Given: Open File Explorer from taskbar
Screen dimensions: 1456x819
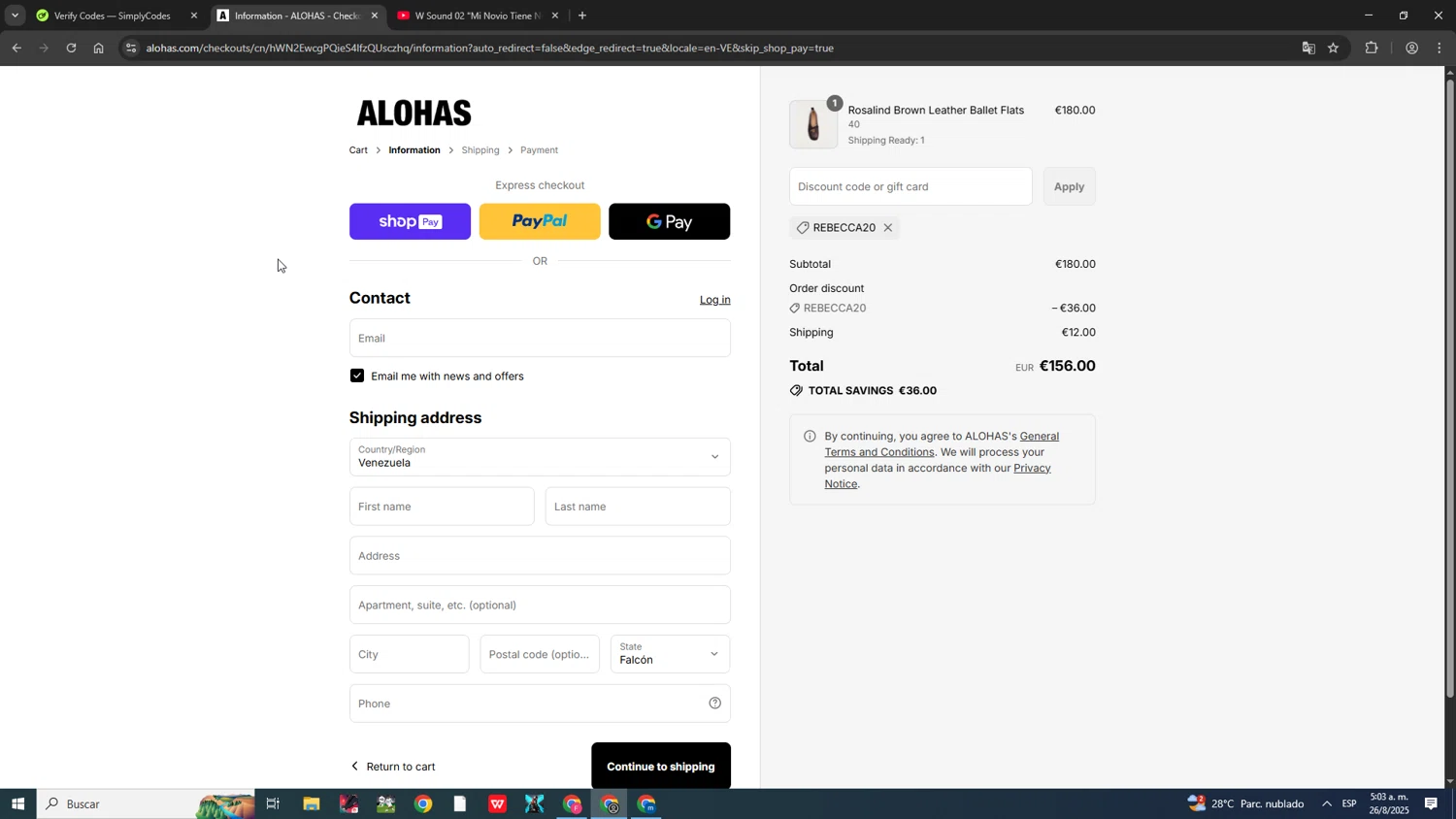Looking at the screenshot, I should click(311, 803).
